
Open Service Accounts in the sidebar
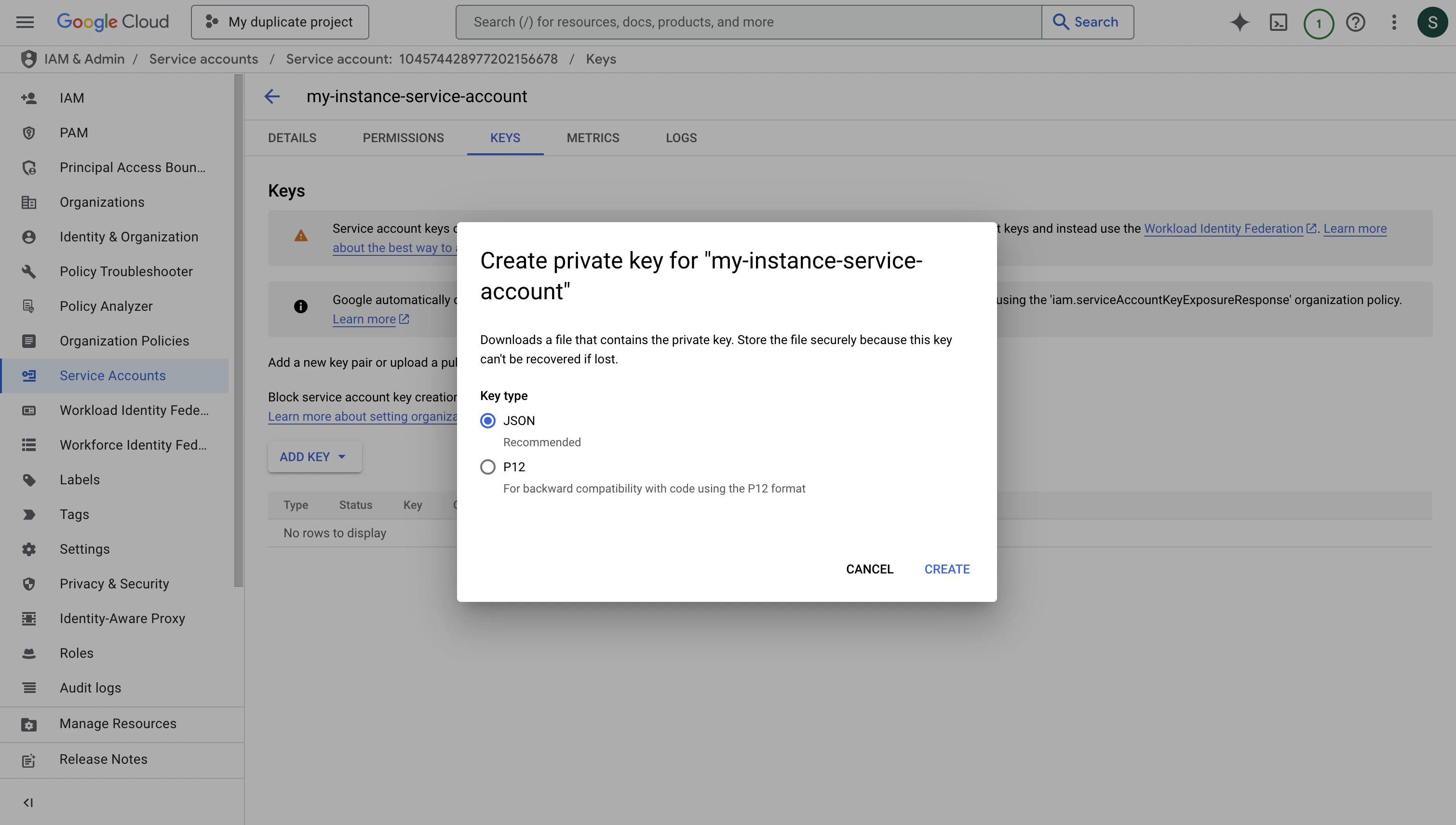(x=114, y=376)
